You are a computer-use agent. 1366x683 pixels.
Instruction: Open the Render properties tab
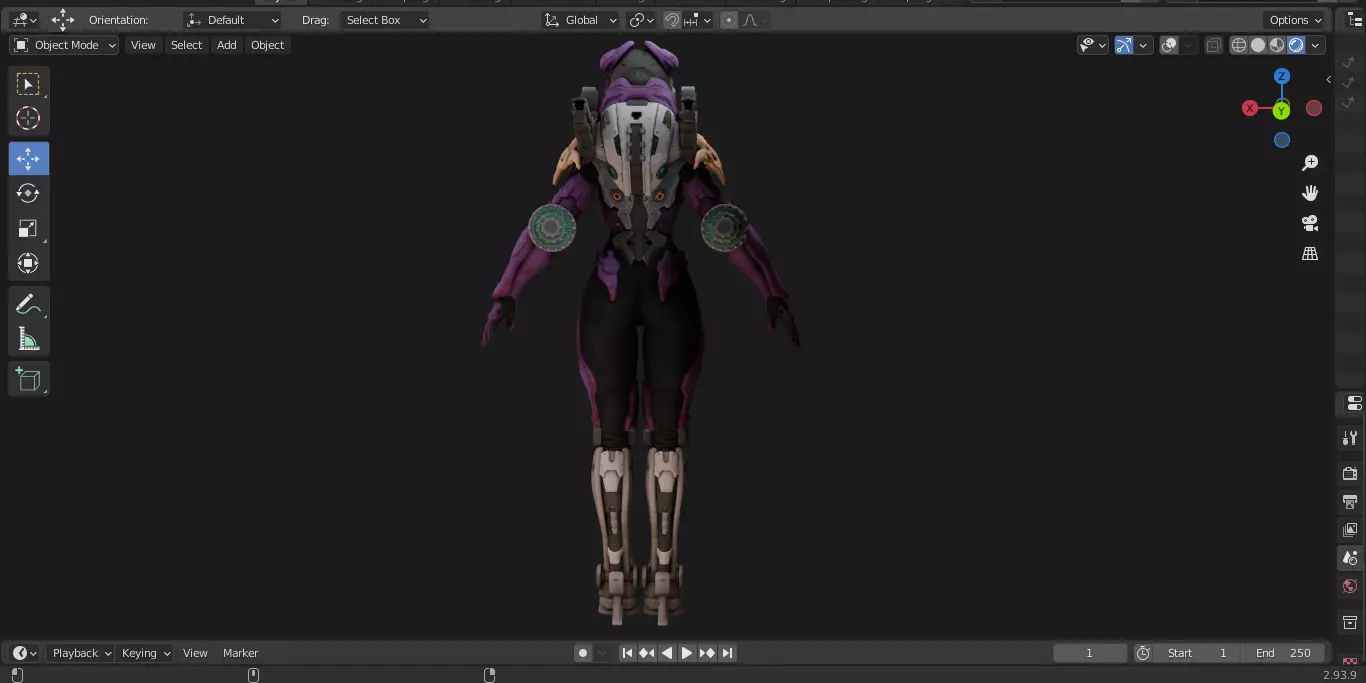1350,473
